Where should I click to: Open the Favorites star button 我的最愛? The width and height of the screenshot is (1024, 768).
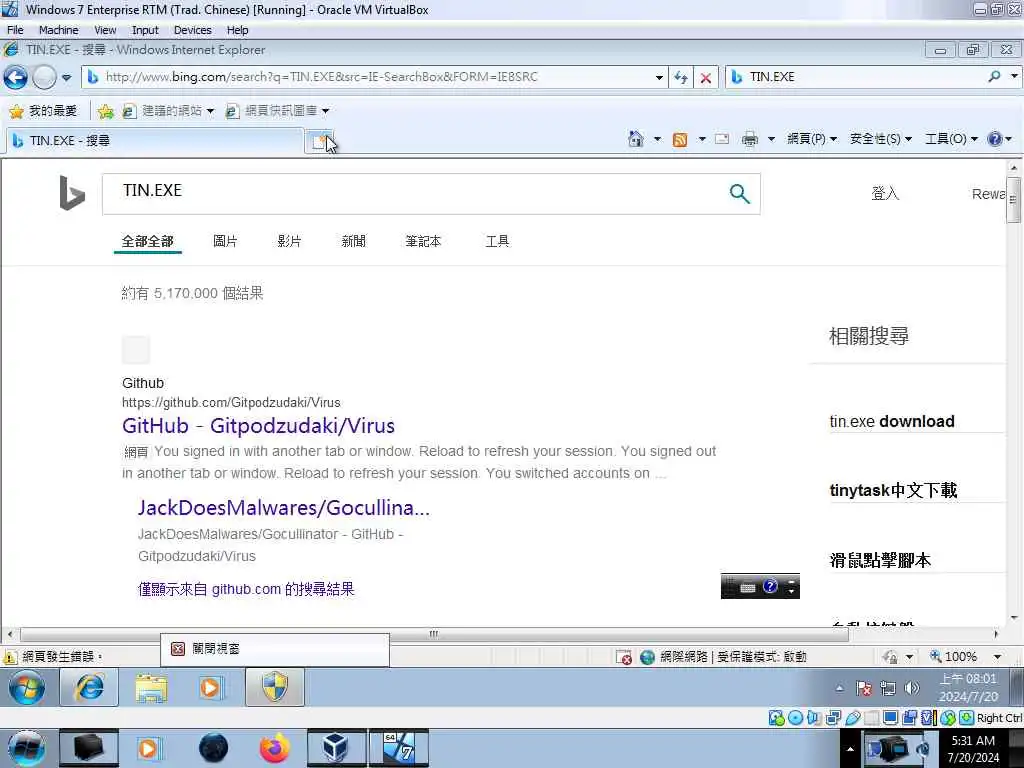[x=44, y=111]
